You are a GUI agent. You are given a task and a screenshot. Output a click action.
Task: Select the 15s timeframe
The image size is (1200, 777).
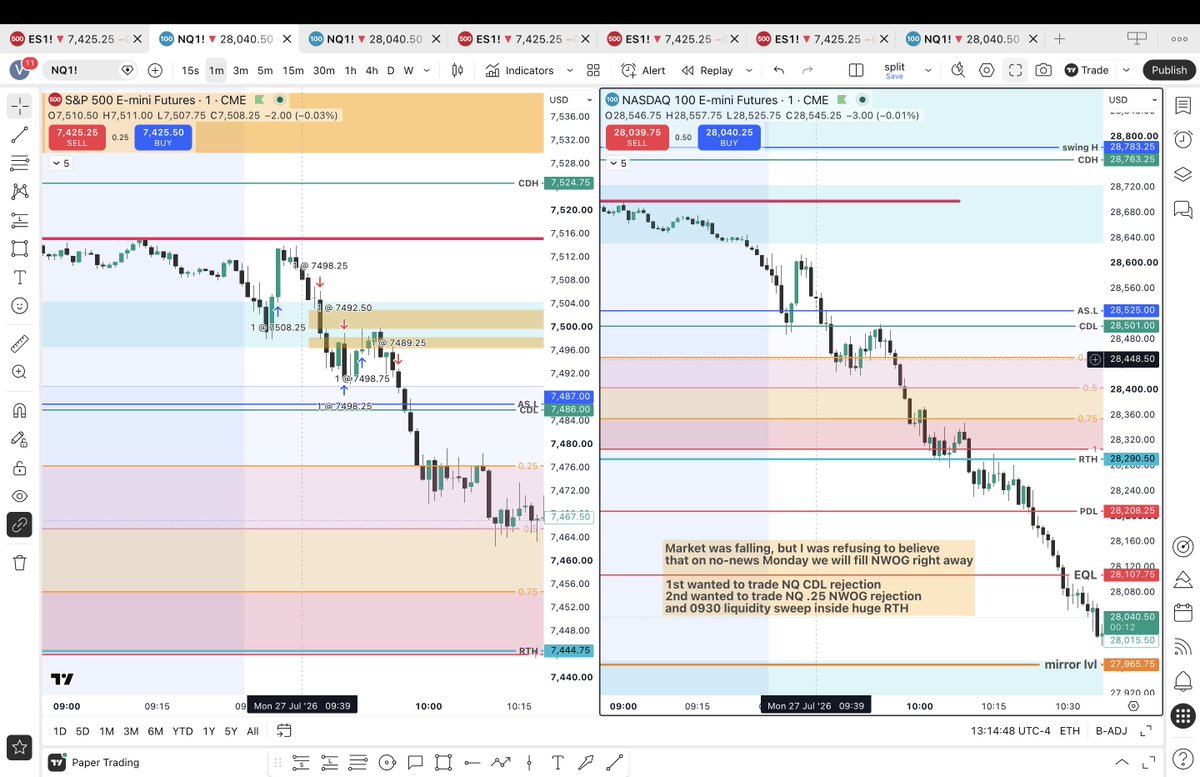tap(190, 70)
